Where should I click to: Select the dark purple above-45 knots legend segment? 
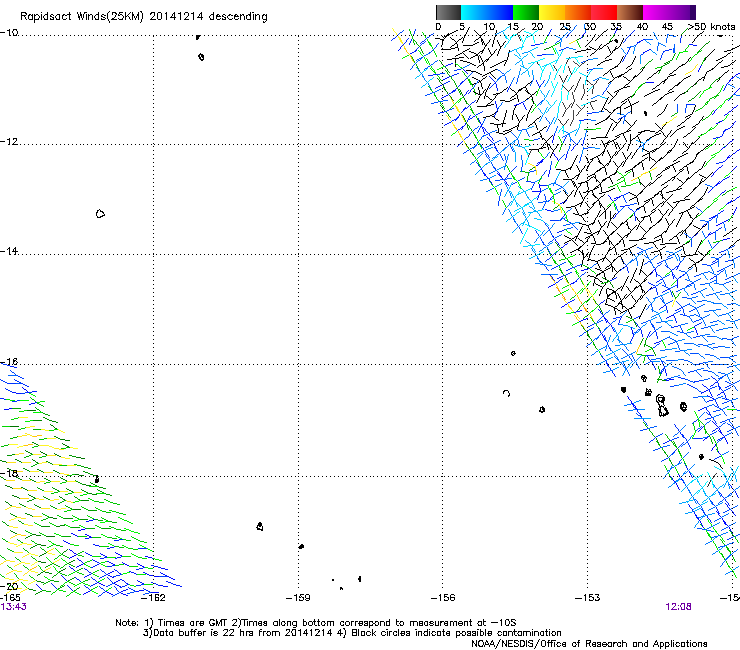[x=682, y=12]
